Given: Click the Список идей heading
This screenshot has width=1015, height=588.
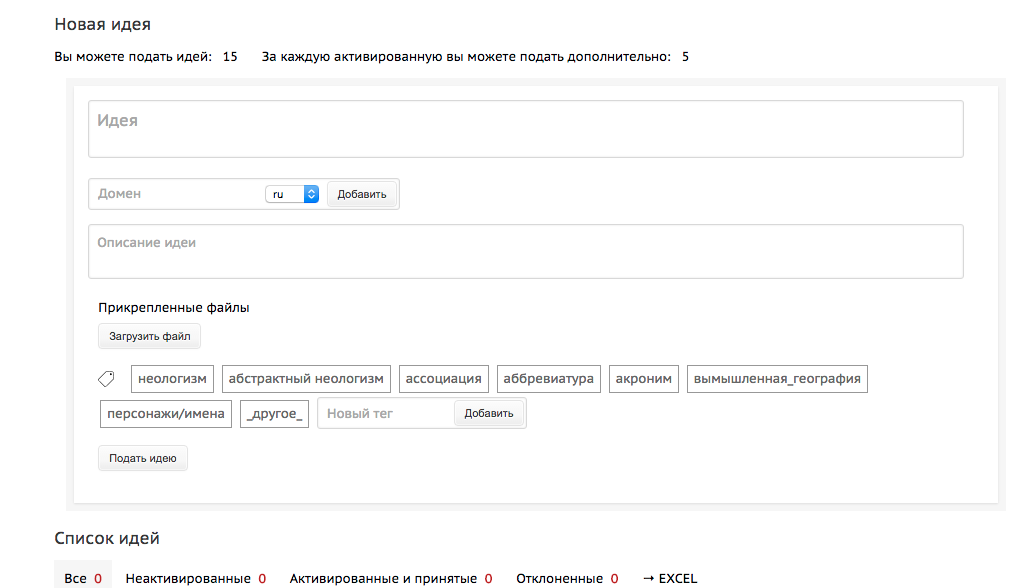Looking at the screenshot, I should tap(107, 538).
